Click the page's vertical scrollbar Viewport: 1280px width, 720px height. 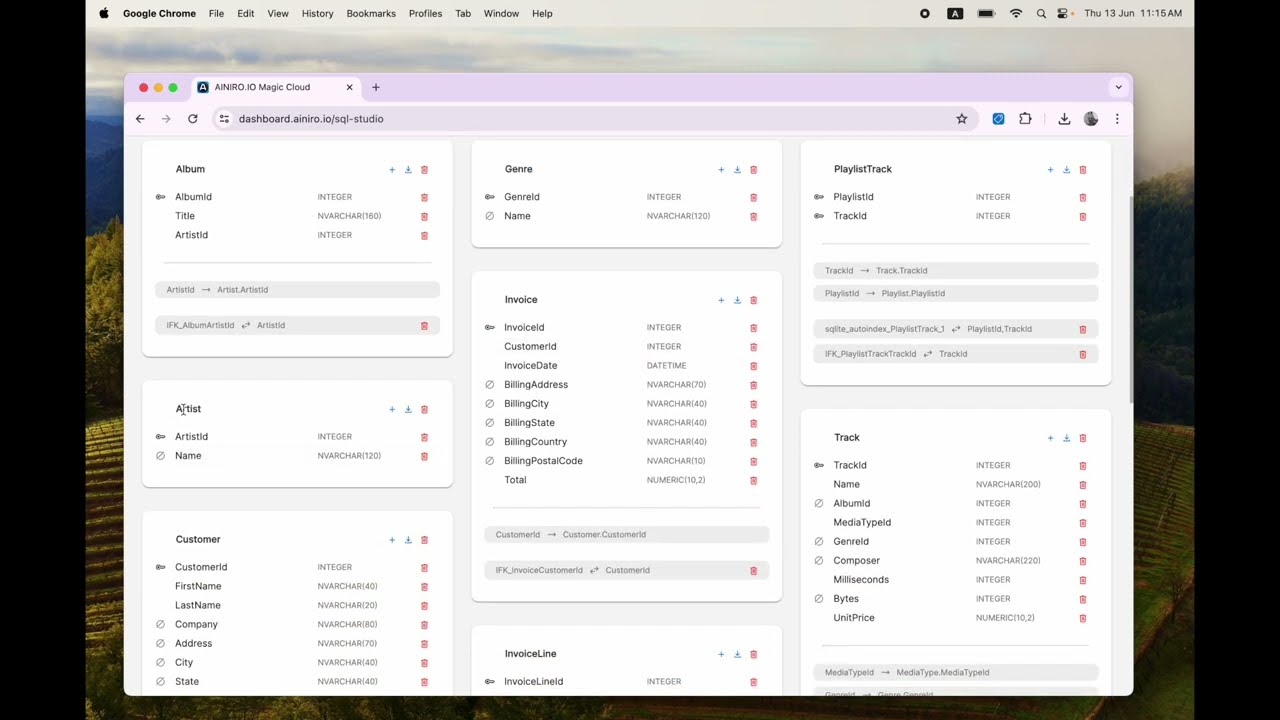pos(1130,300)
